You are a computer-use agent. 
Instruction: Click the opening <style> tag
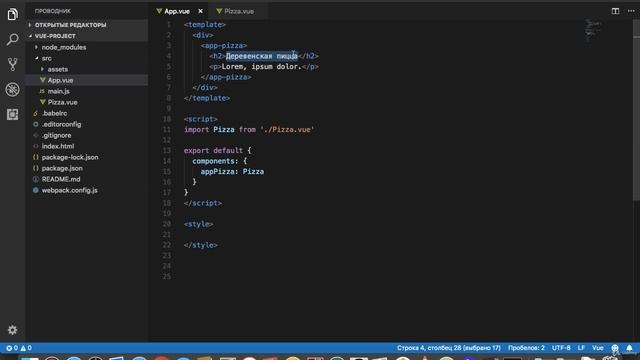click(198, 224)
